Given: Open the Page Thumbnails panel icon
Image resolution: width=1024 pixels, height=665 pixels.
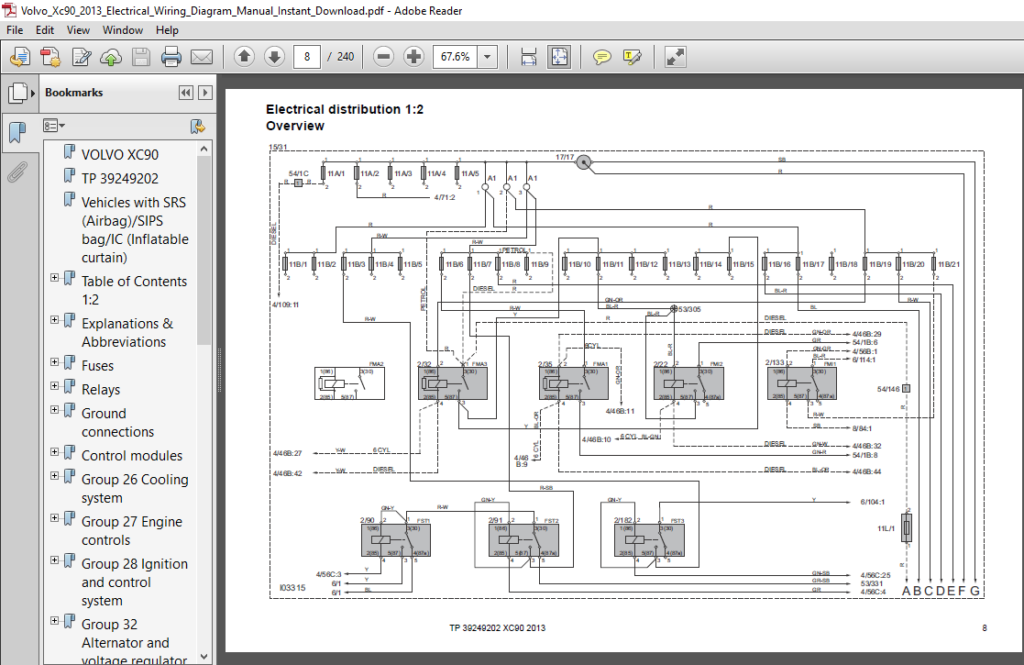Looking at the screenshot, I should (x=17, y=93).
